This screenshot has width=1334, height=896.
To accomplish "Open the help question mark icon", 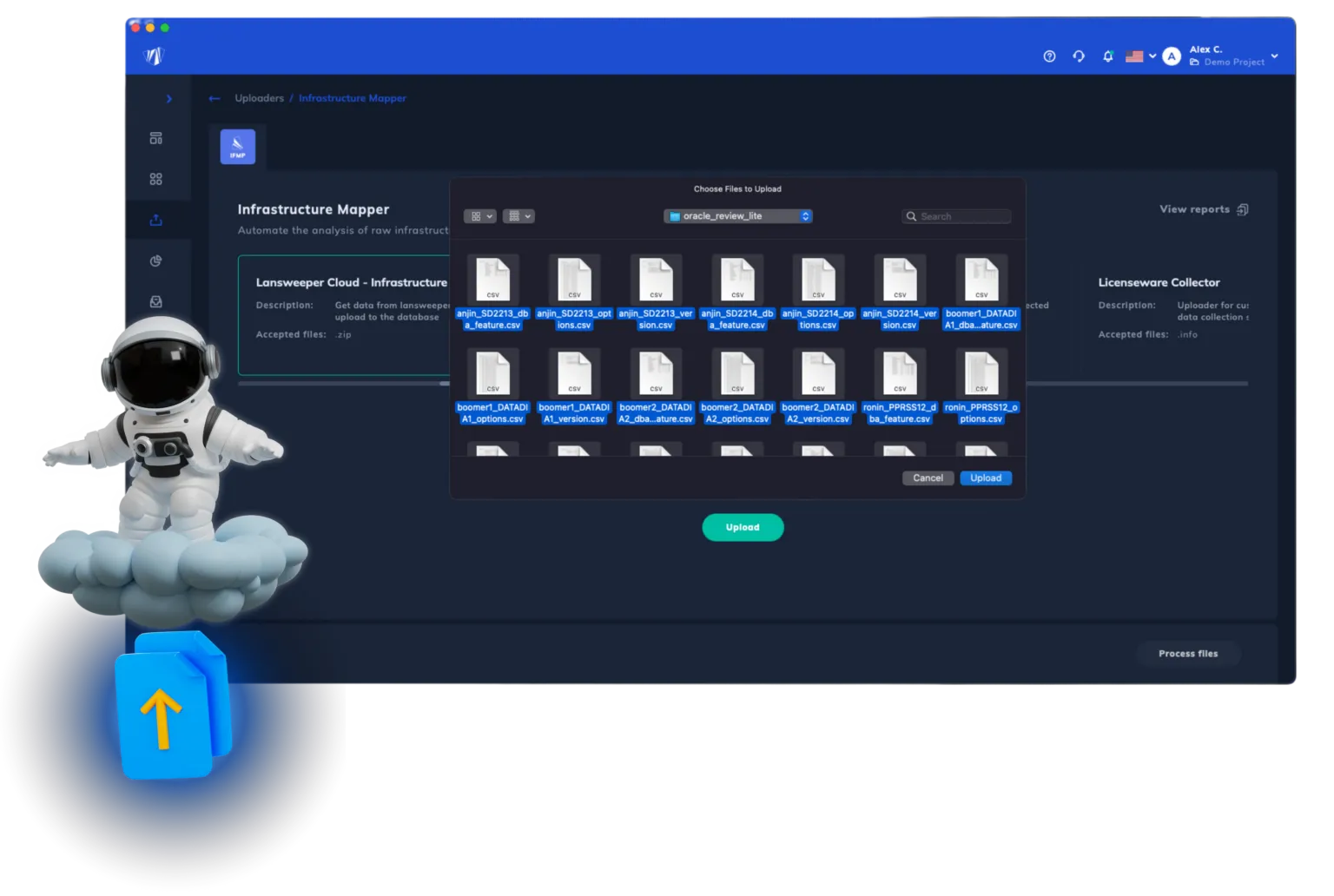I will click(x=1049, y=56).
